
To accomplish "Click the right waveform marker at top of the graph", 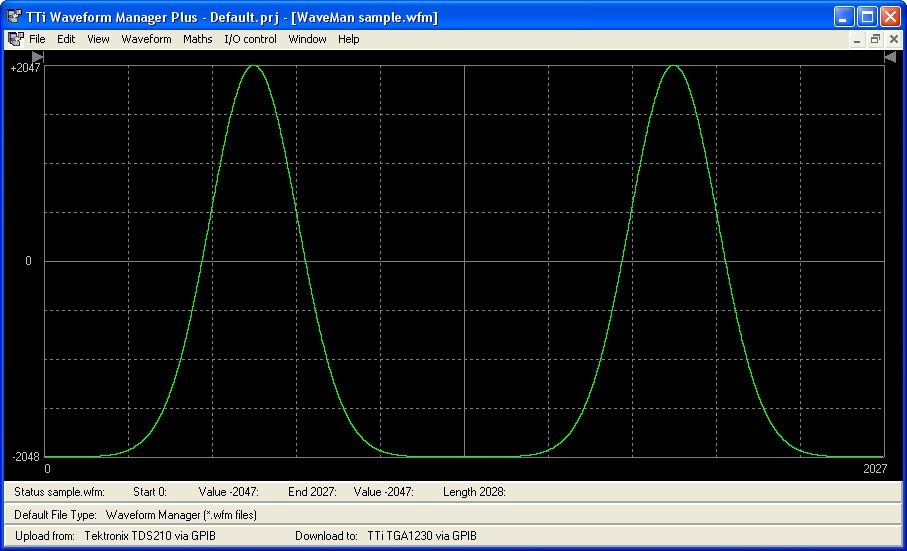I will (x=890, y=57).
